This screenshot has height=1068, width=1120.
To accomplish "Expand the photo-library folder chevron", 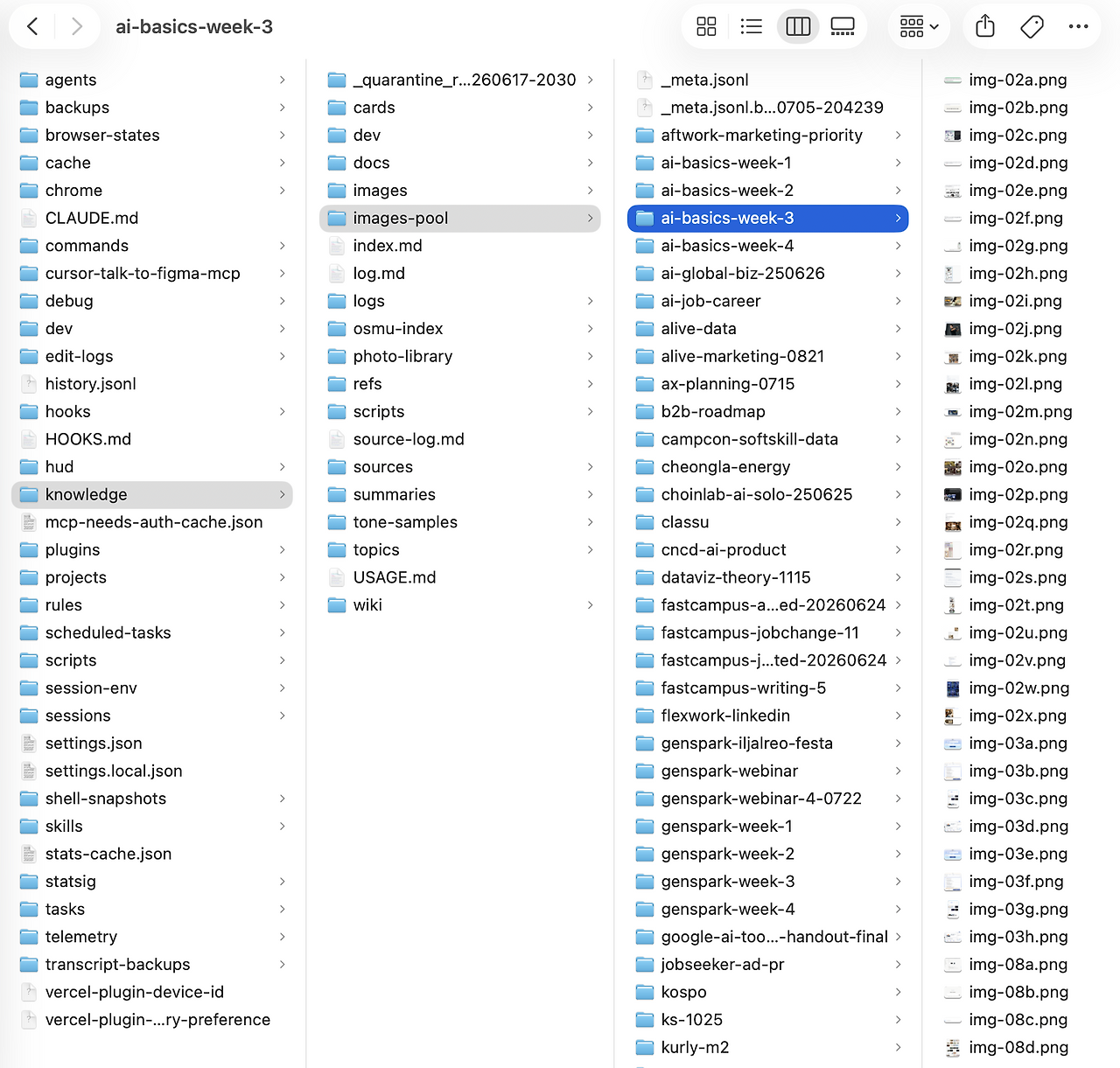I will 591,356.
